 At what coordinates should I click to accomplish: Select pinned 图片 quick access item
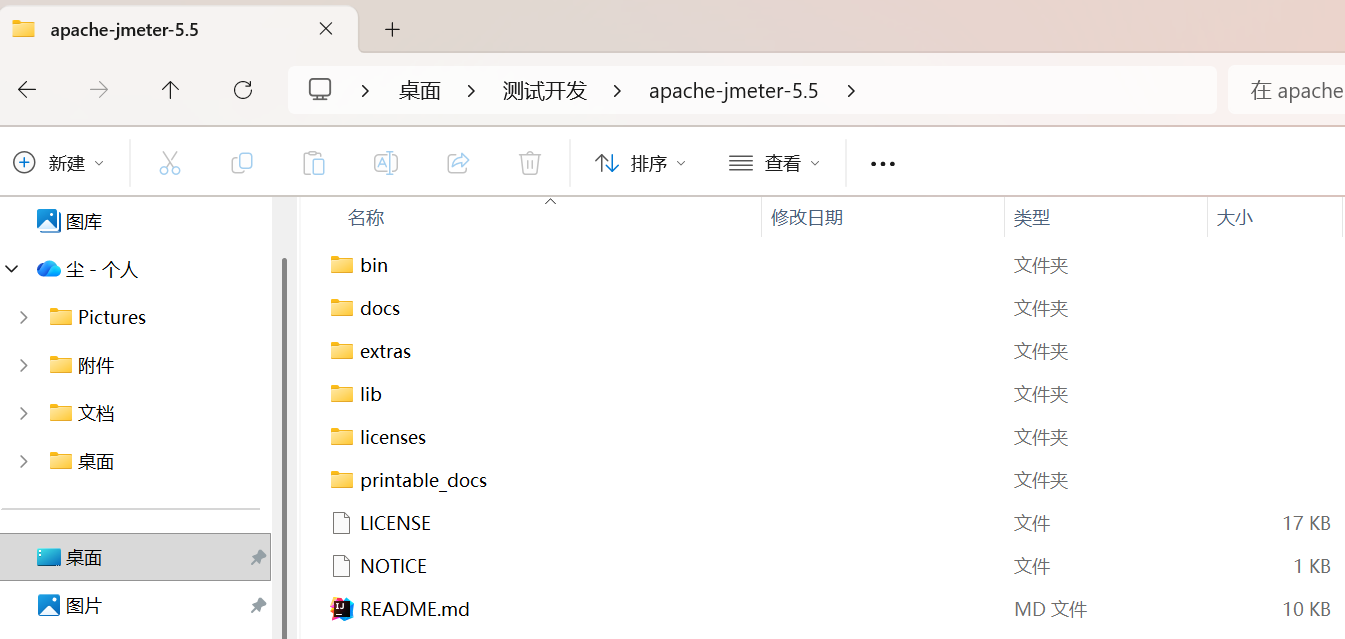(x=135, y=605)
